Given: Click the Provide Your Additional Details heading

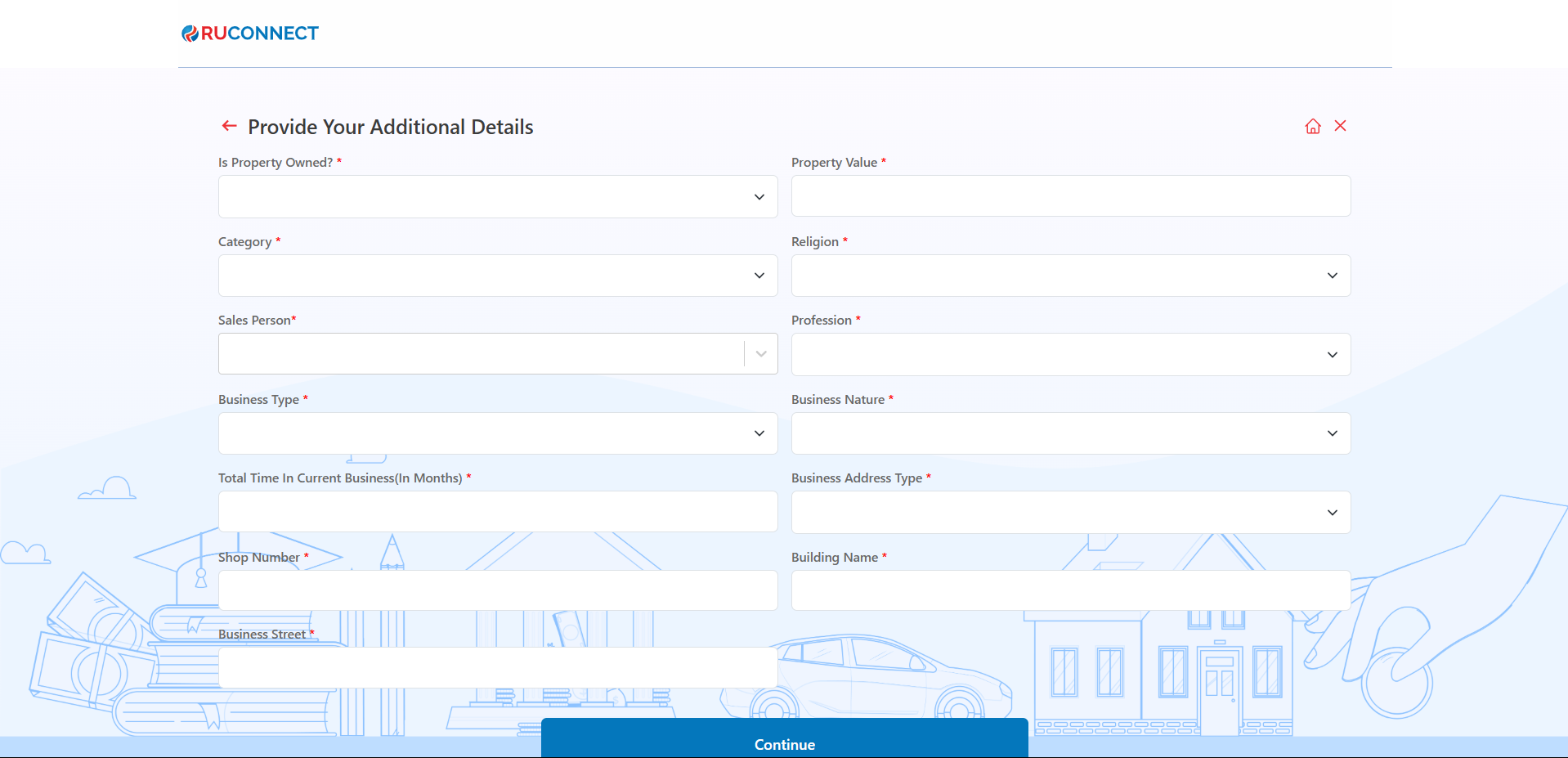Looking at the screenshot, I should (390, 127).
